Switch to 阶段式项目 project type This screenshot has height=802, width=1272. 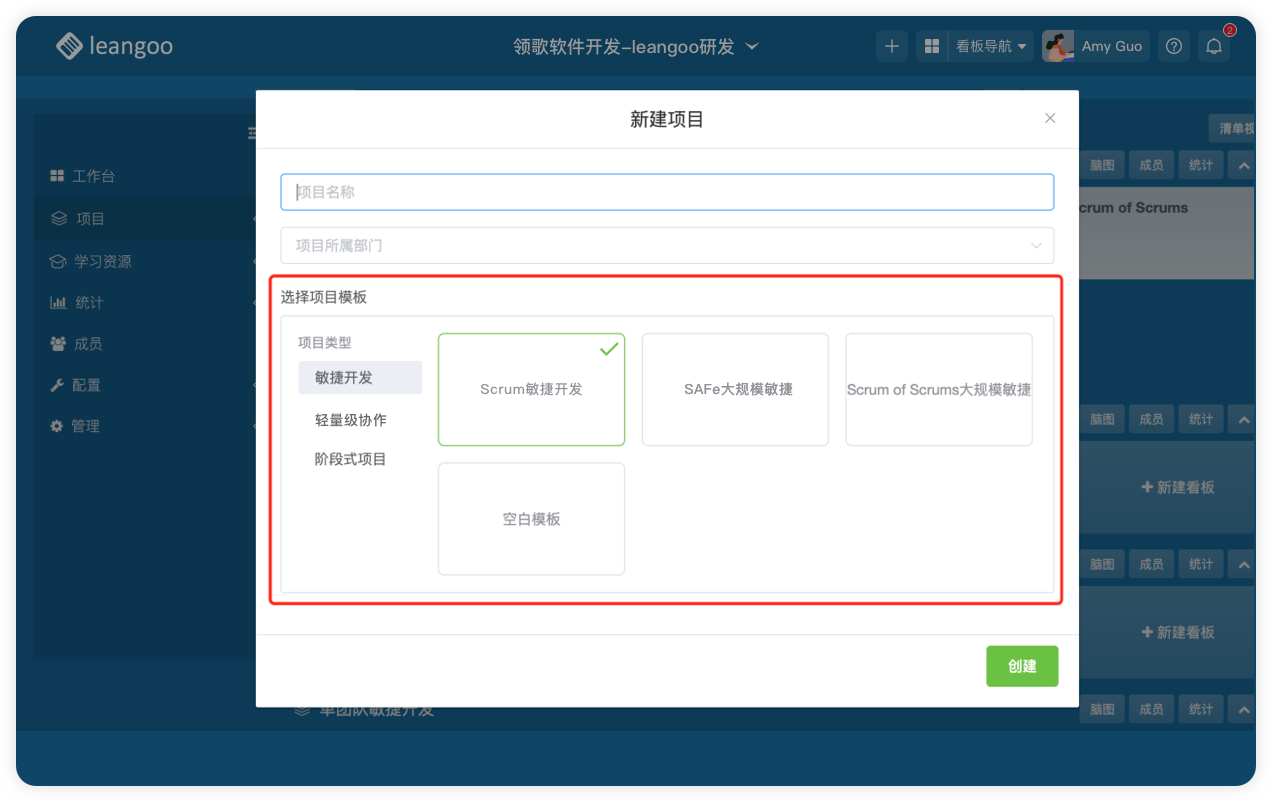[351, 459]
